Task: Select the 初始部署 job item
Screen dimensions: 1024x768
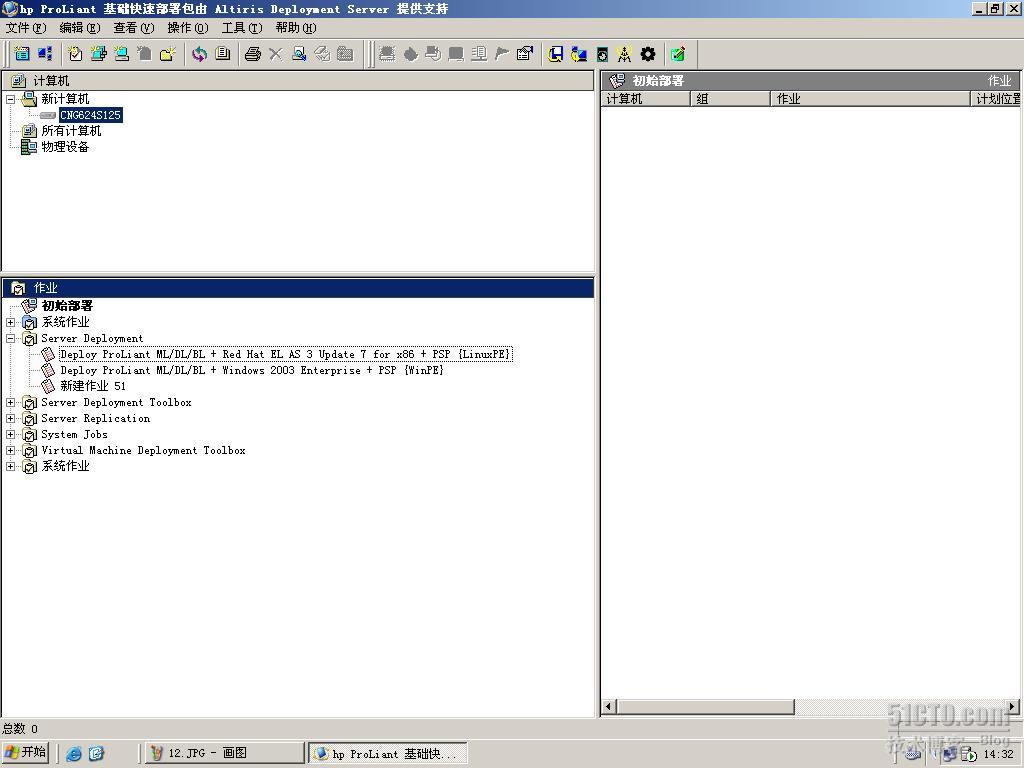Action: (x=67, y=306)
